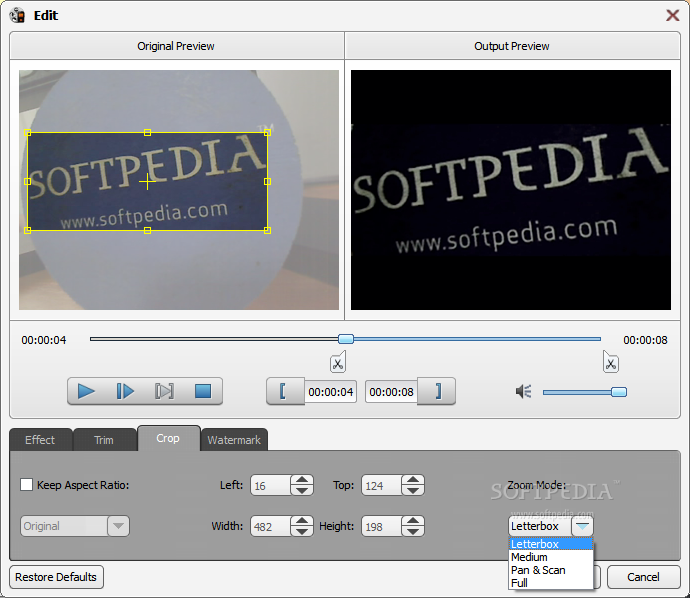Click the left scissors trim marker
Screen dimensions: 690x598
pyautogui.click(x=338, y=363)
